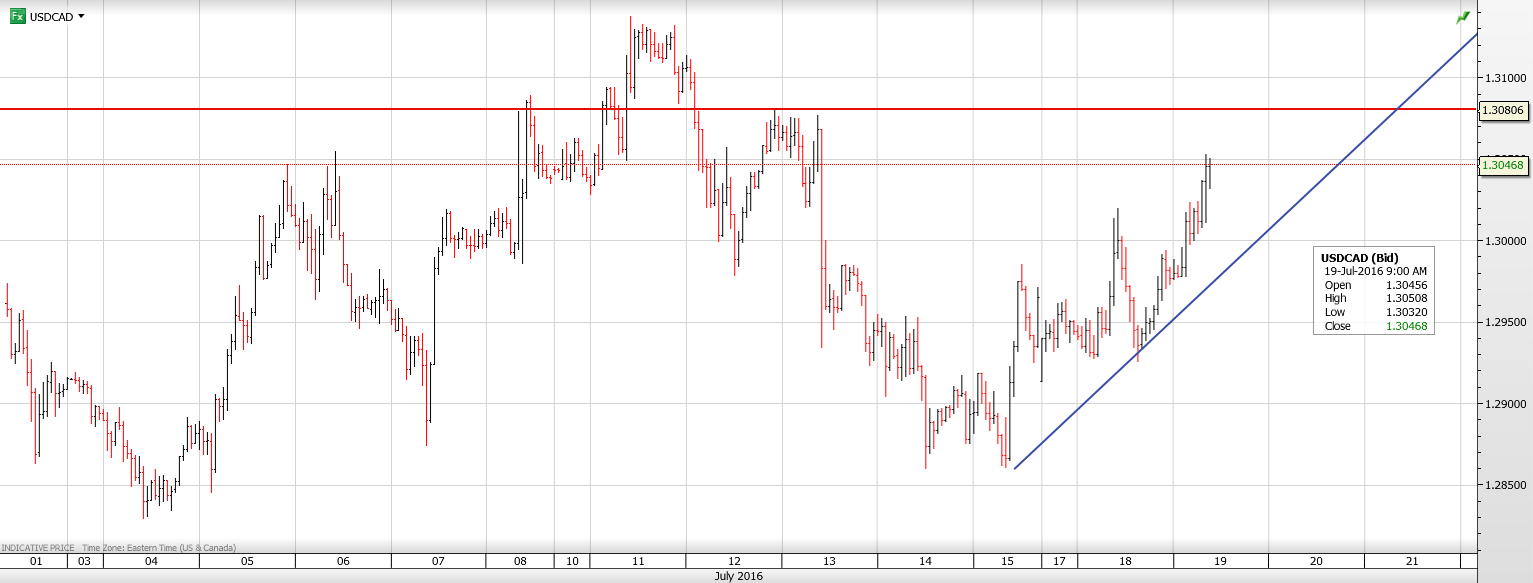Select the 11 date segment on time axis
1533x583 pixels.
click(x=637, y=561)
